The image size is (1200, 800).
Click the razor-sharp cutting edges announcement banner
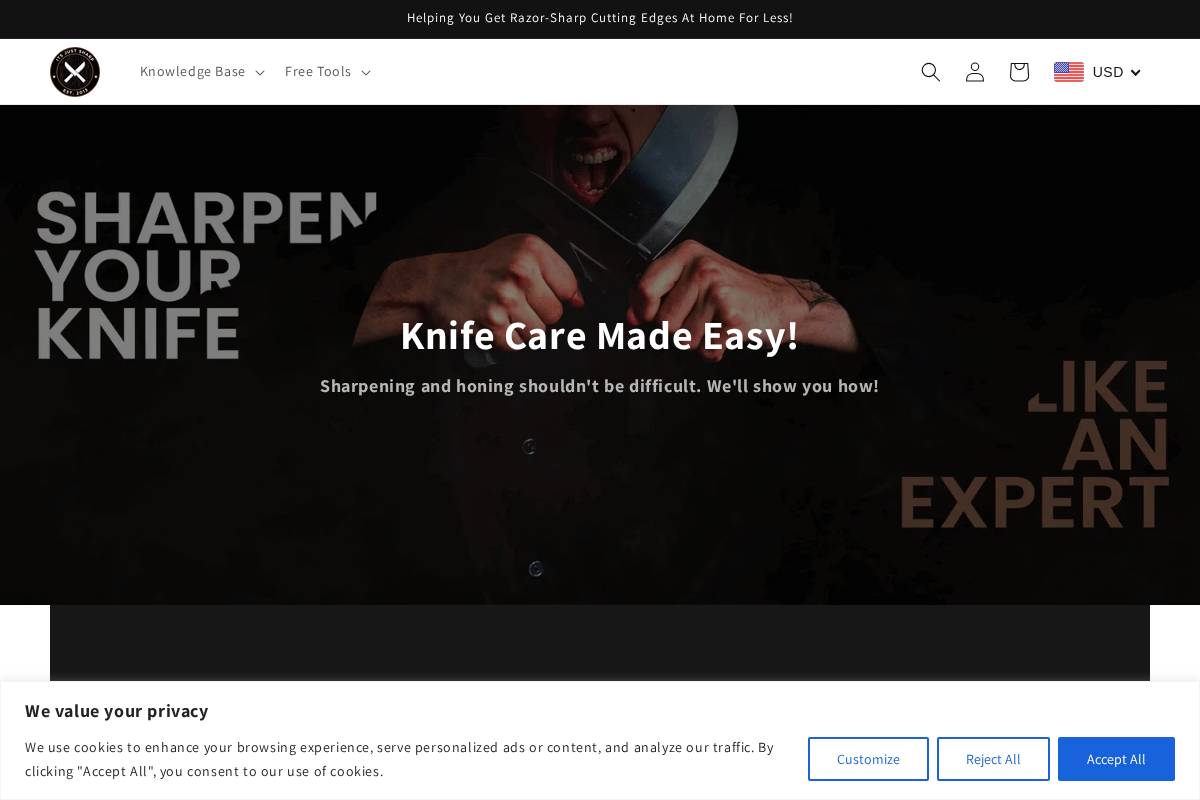pyautogui.click(x=600, y=17)
